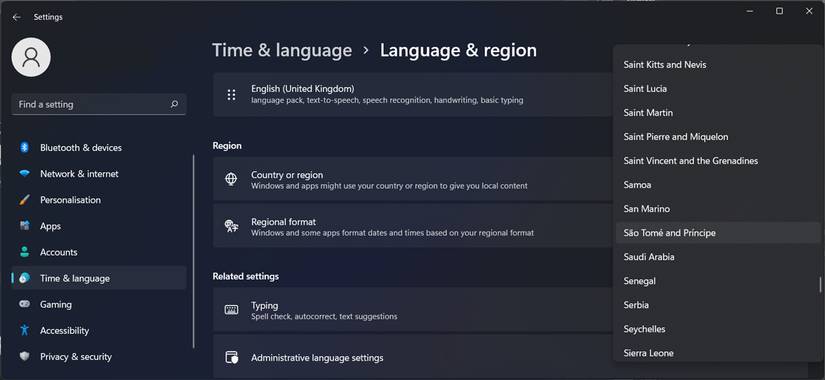Screen dimensions: 825x380
Task: Focus the Find a setting search box
Action: 99,104
